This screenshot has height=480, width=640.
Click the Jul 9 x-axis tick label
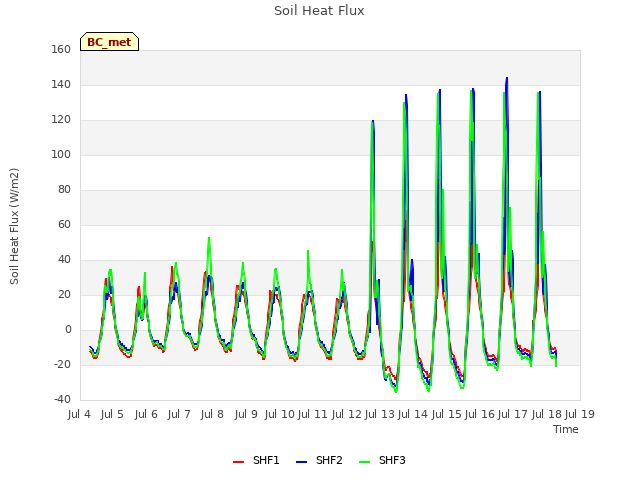pyautogui.click(x=246, y=414)
